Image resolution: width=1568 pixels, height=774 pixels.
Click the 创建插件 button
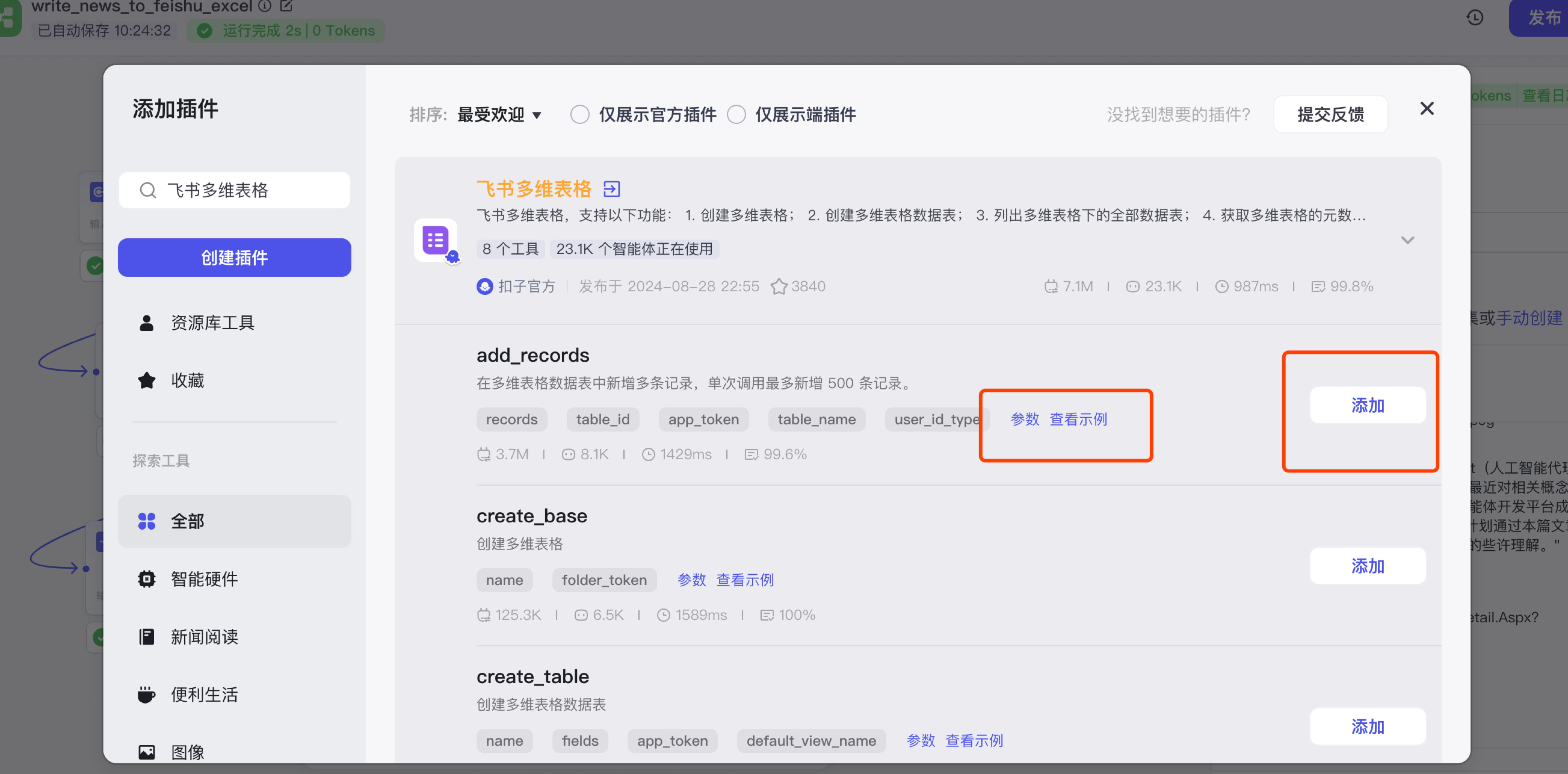[234, 258]
